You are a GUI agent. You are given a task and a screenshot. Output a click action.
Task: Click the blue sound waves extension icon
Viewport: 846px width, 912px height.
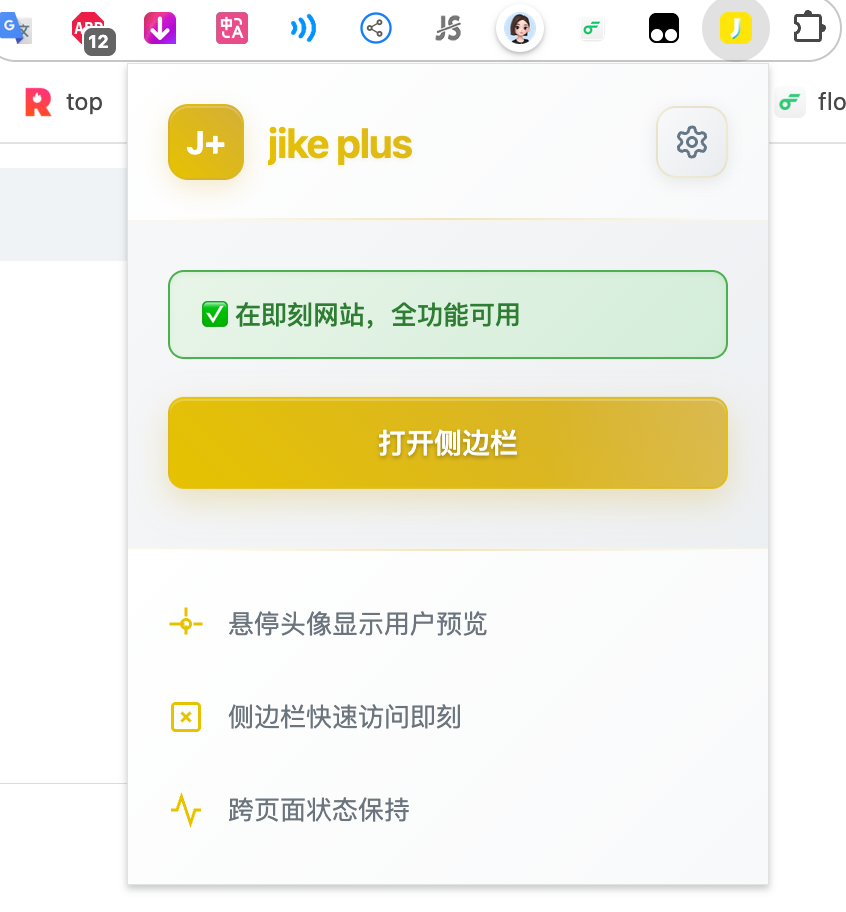(x=303, y=28)
